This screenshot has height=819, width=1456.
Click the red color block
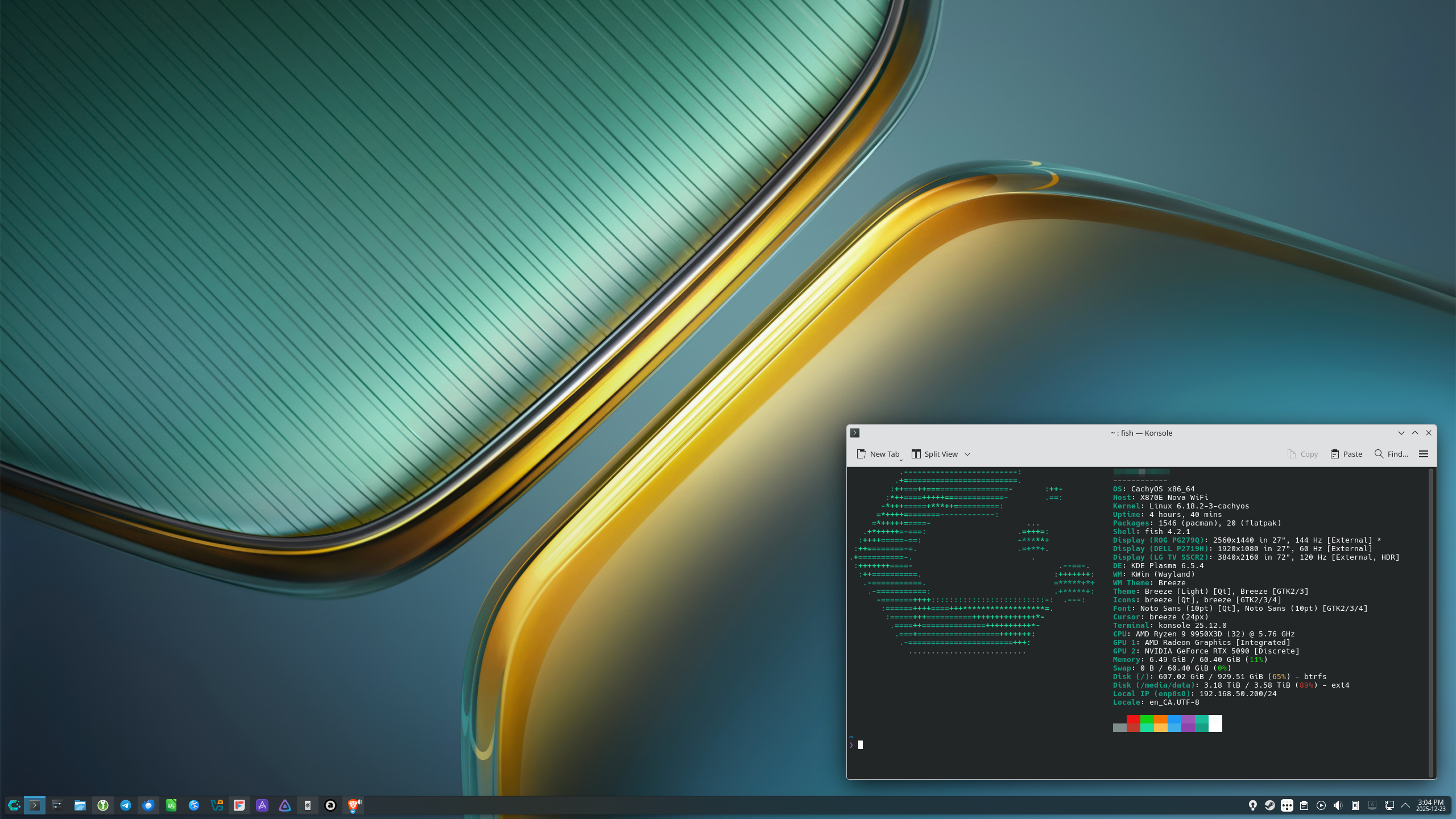1133,719
